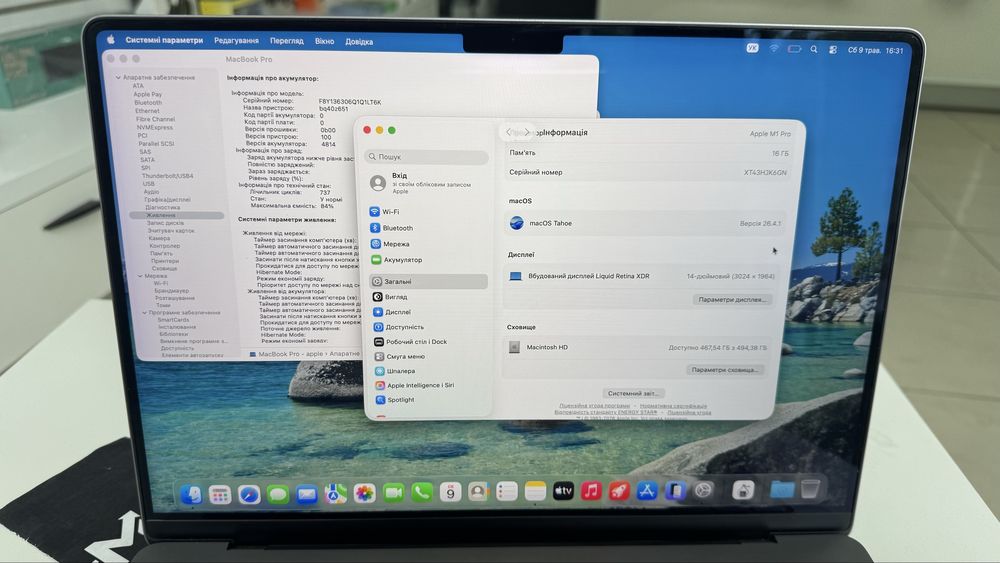Open the Системні параметри app menu
1000x563 pixels.
point(164,40)
